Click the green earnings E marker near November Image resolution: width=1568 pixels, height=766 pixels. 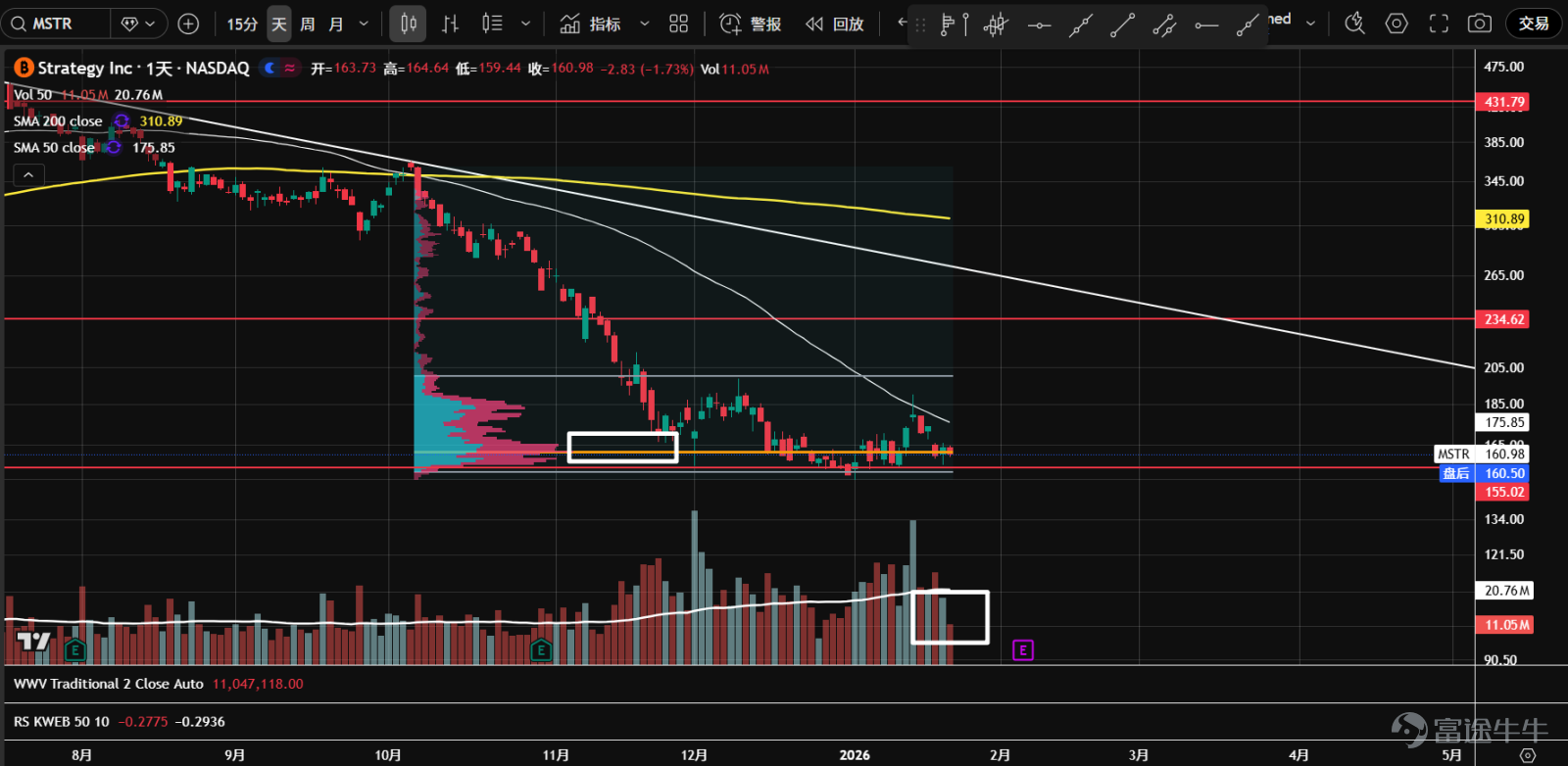tap(541, 649)
